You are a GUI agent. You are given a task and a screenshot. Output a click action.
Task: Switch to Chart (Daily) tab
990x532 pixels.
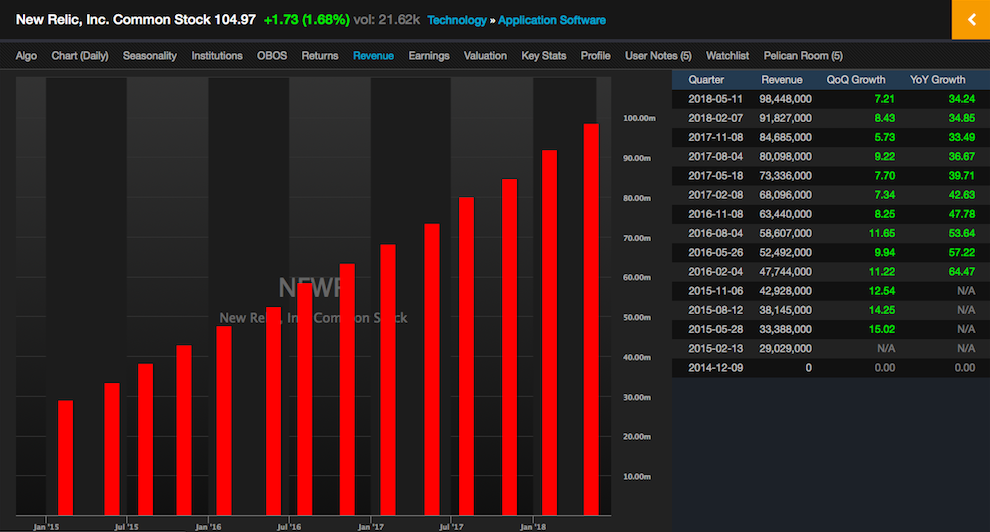[x=80, y=56]
